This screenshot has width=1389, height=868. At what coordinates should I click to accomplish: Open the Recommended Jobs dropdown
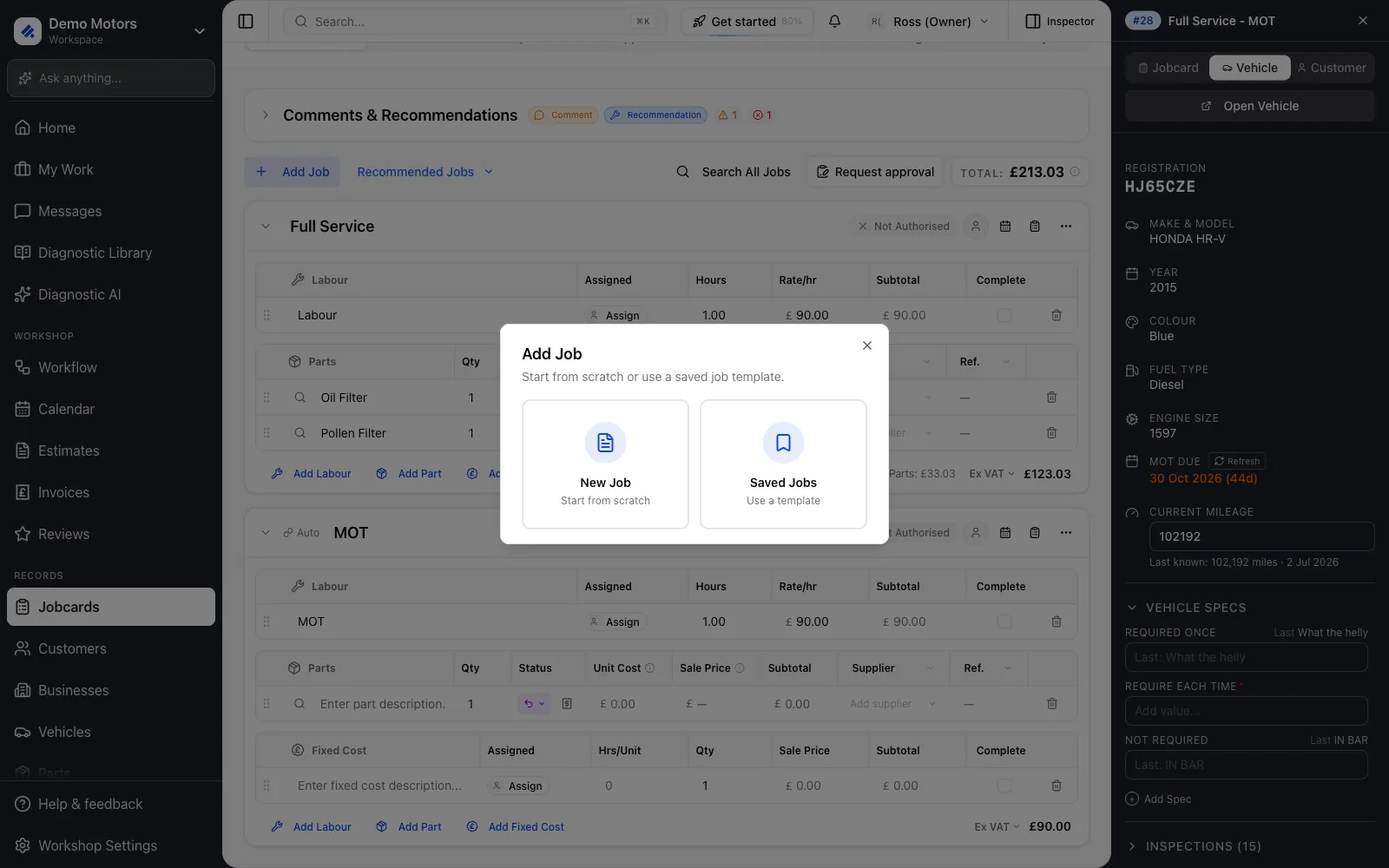tap(425, 172)
